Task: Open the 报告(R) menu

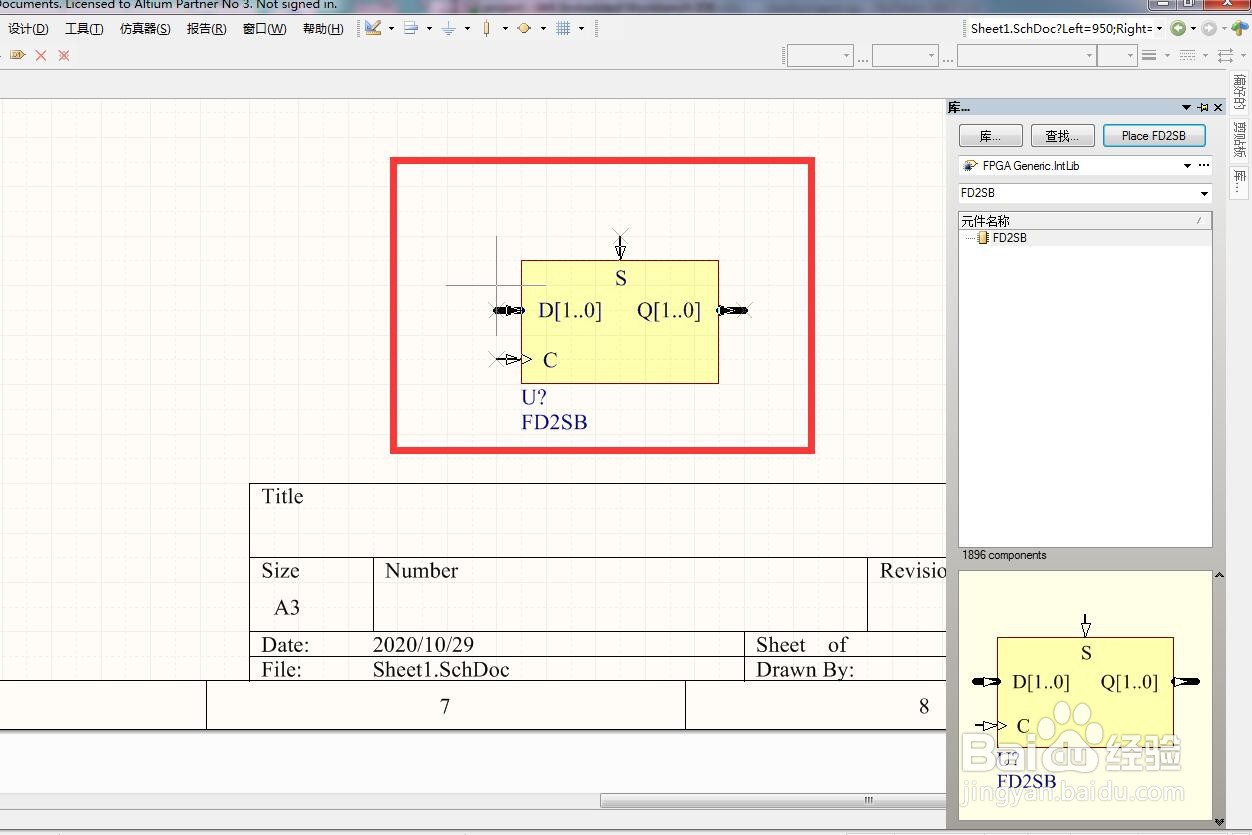Action: click(x=206, y=29)
